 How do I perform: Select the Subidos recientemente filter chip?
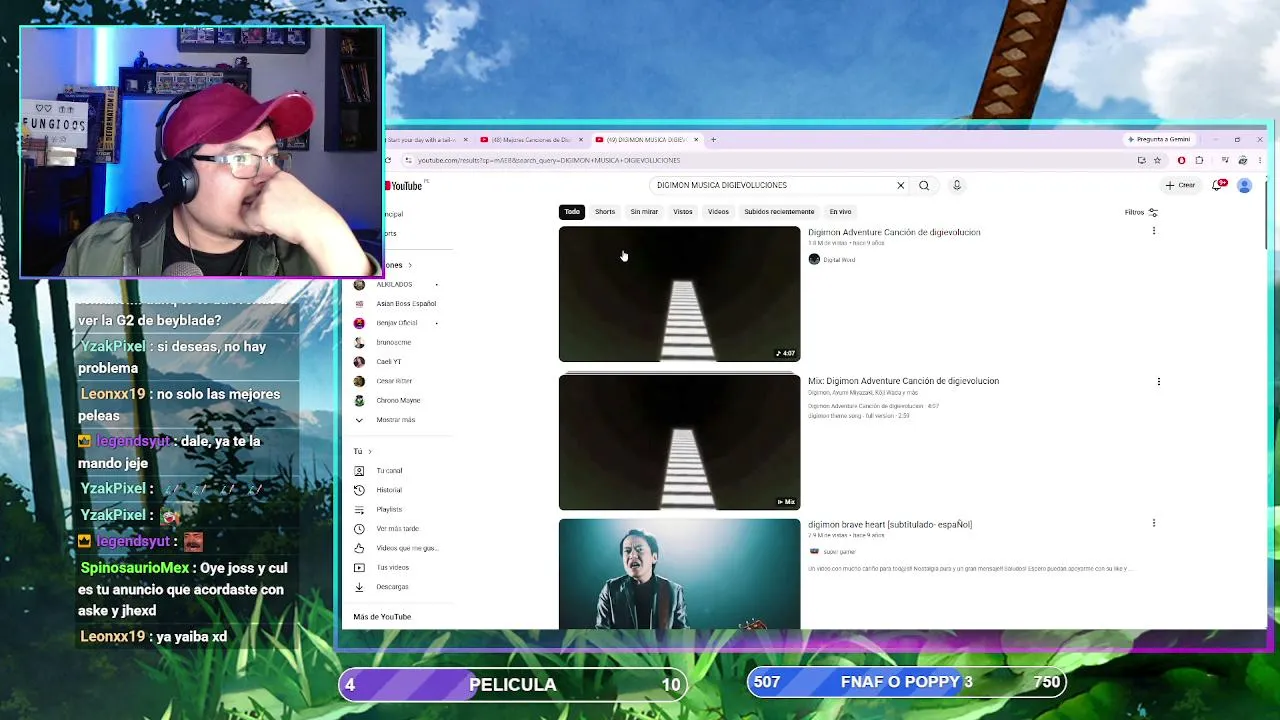(779, 212)
